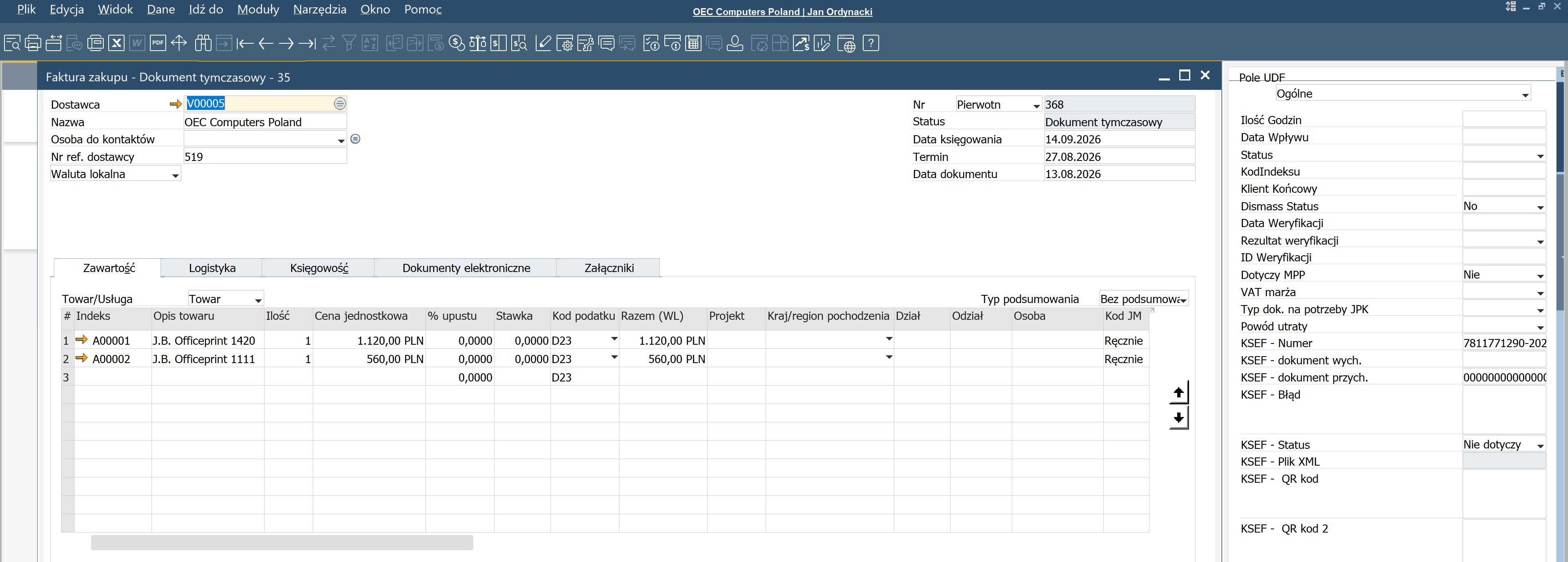Image resolution: width=1568 pixels, height=562 pixels.
Task: Jump to last data record
Action: coord(307,43)
